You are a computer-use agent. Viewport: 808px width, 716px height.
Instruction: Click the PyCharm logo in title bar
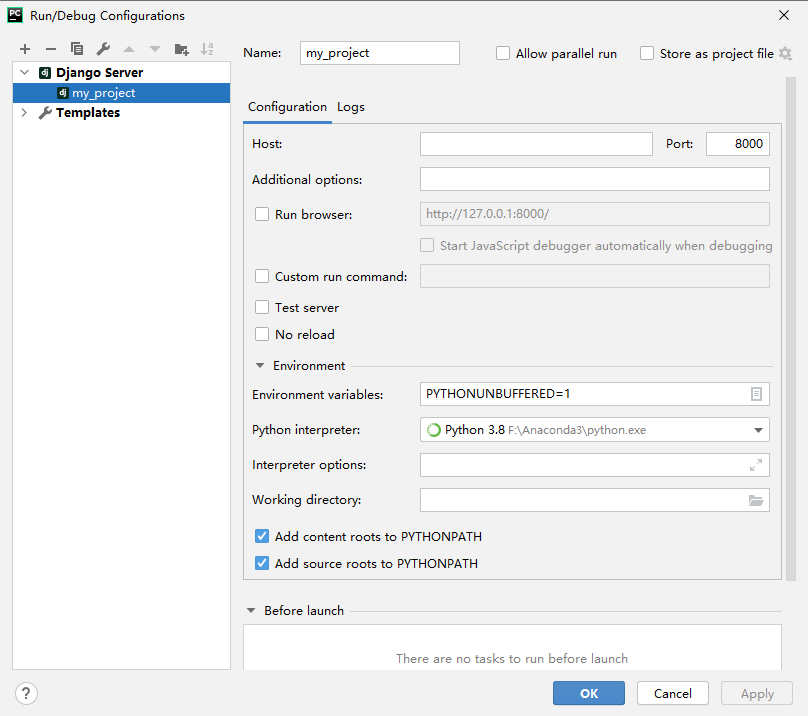pyautogui.click(x=15, y=15)
